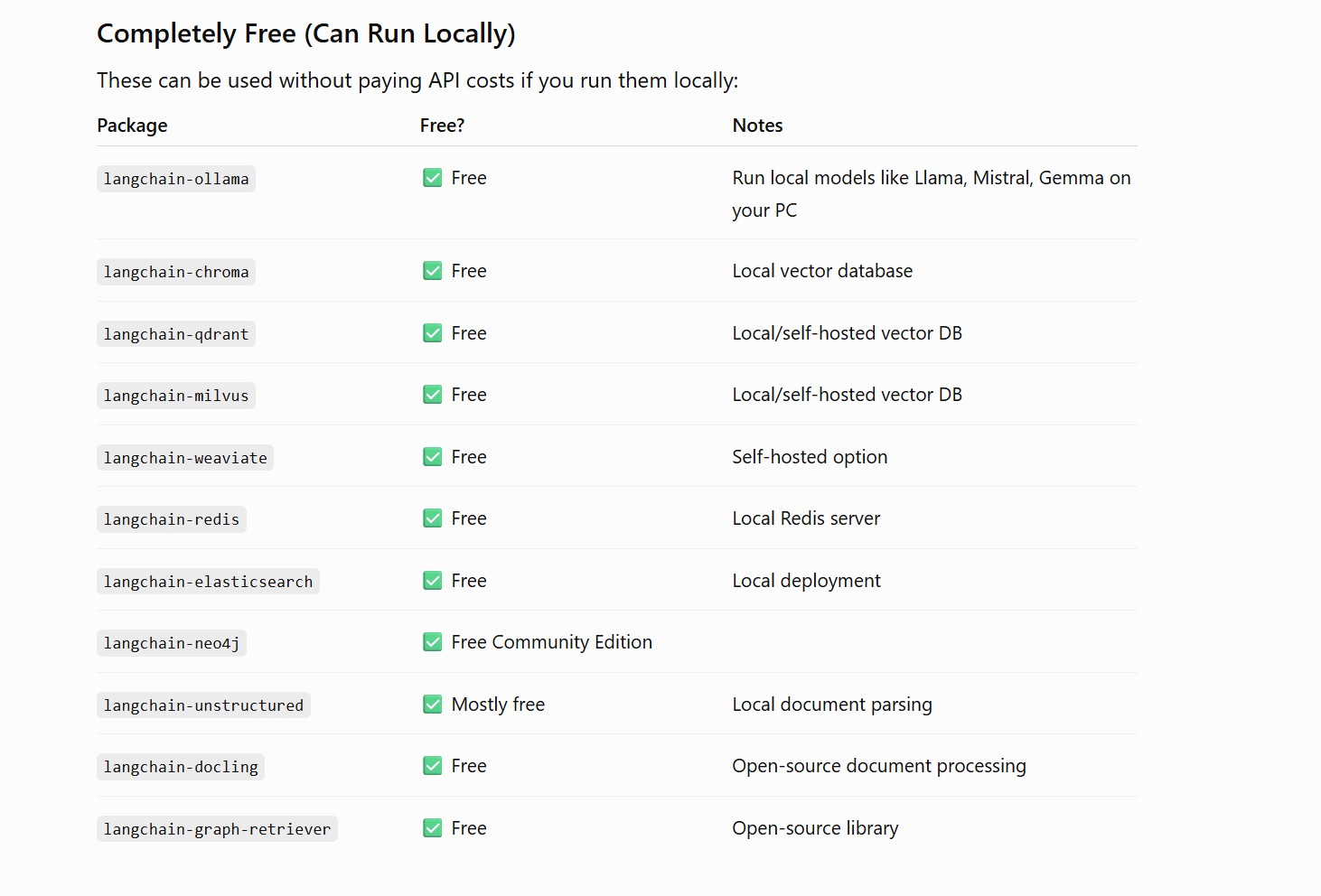
Task: Select the langchain-qdrant package name
Action: (176, 334)
